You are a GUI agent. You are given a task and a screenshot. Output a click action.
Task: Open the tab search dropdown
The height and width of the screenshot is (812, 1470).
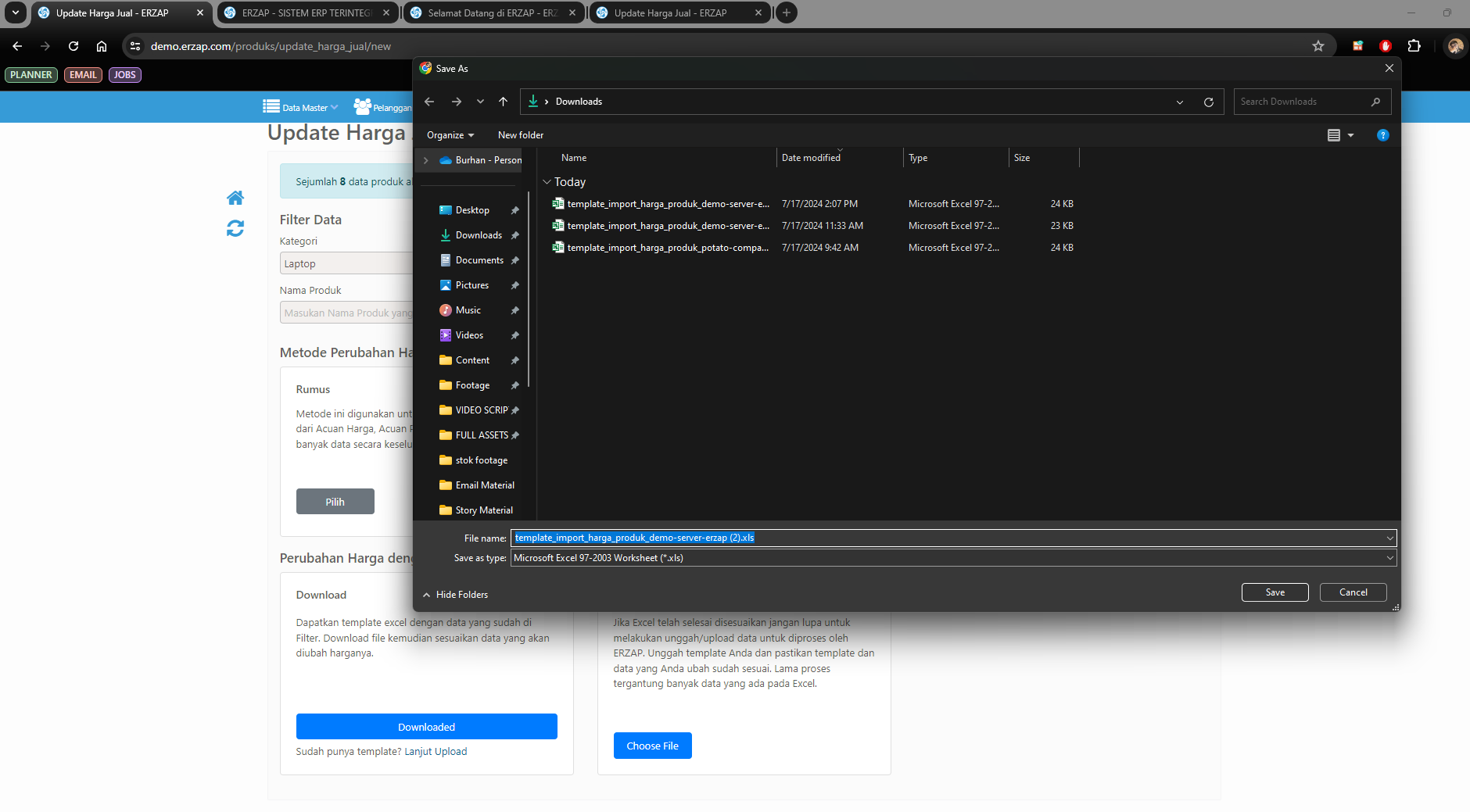point(16,13)
